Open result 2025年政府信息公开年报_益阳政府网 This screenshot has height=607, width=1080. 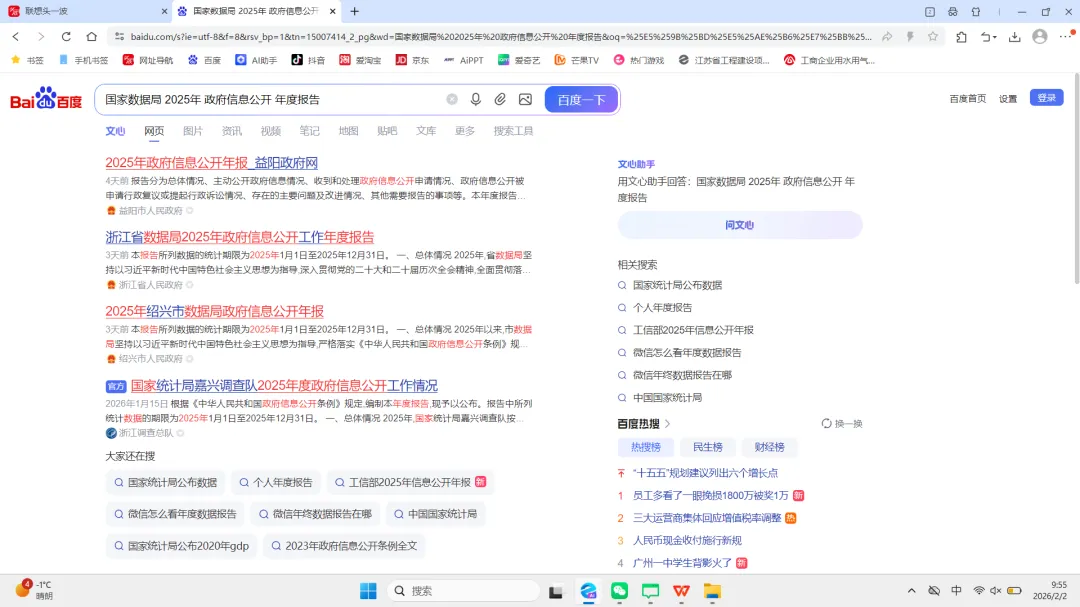coord(211,163)
